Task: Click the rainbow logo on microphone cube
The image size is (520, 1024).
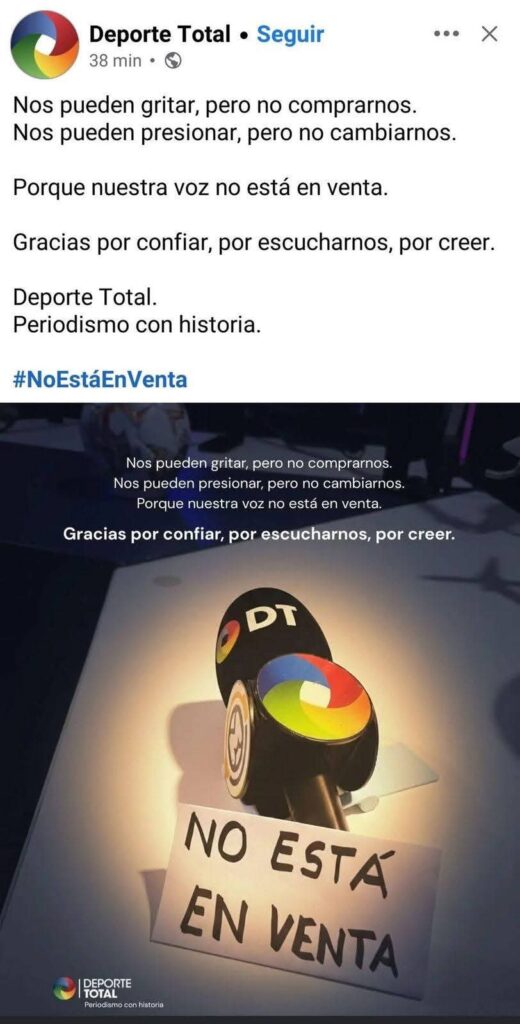Action: [314, 697]
